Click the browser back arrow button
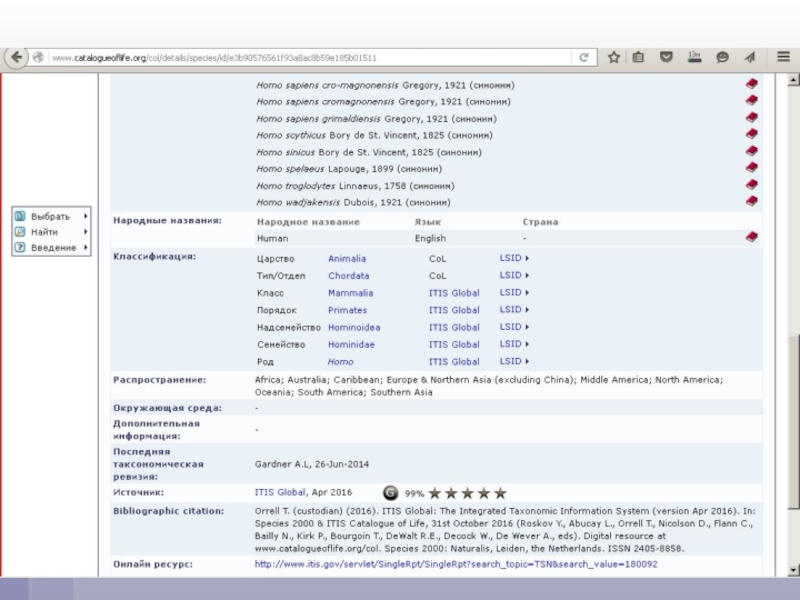Image resolution: width=800 pixels, height=600 pixels. [x=16, y=58]
